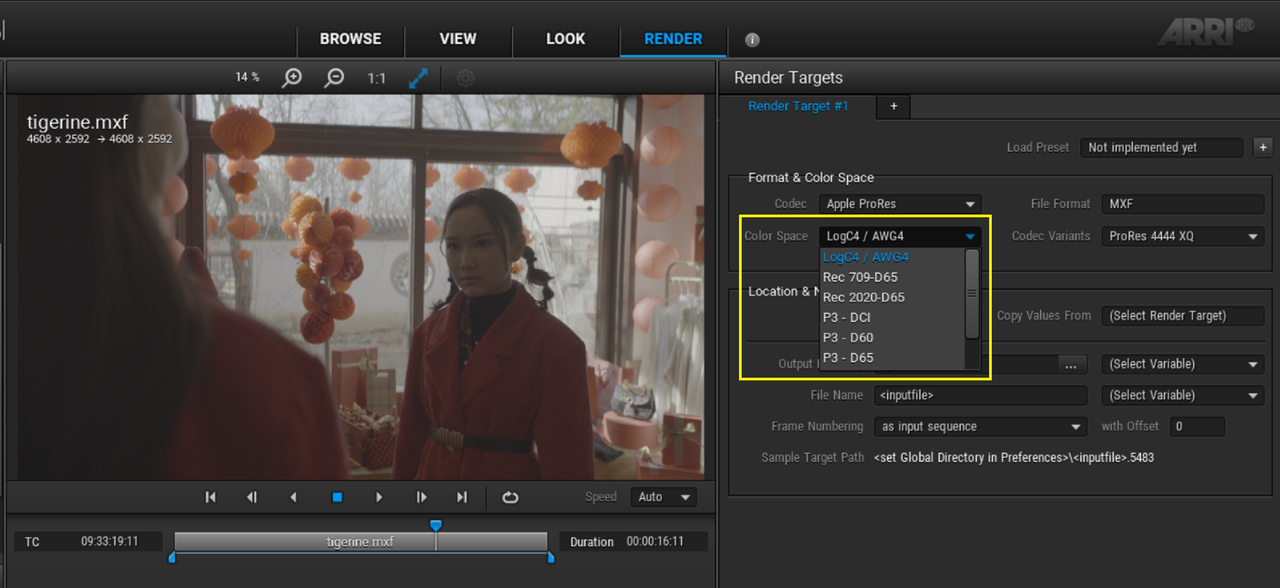The height and width of the screenshot is (588, 1280).
Task: Click the timeline out-point blue marker
Action: tap(550, 557)
